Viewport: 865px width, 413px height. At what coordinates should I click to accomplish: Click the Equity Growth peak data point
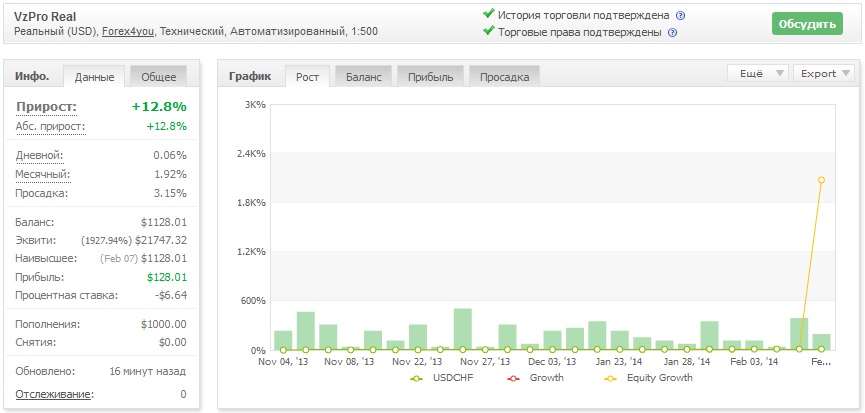821,180
